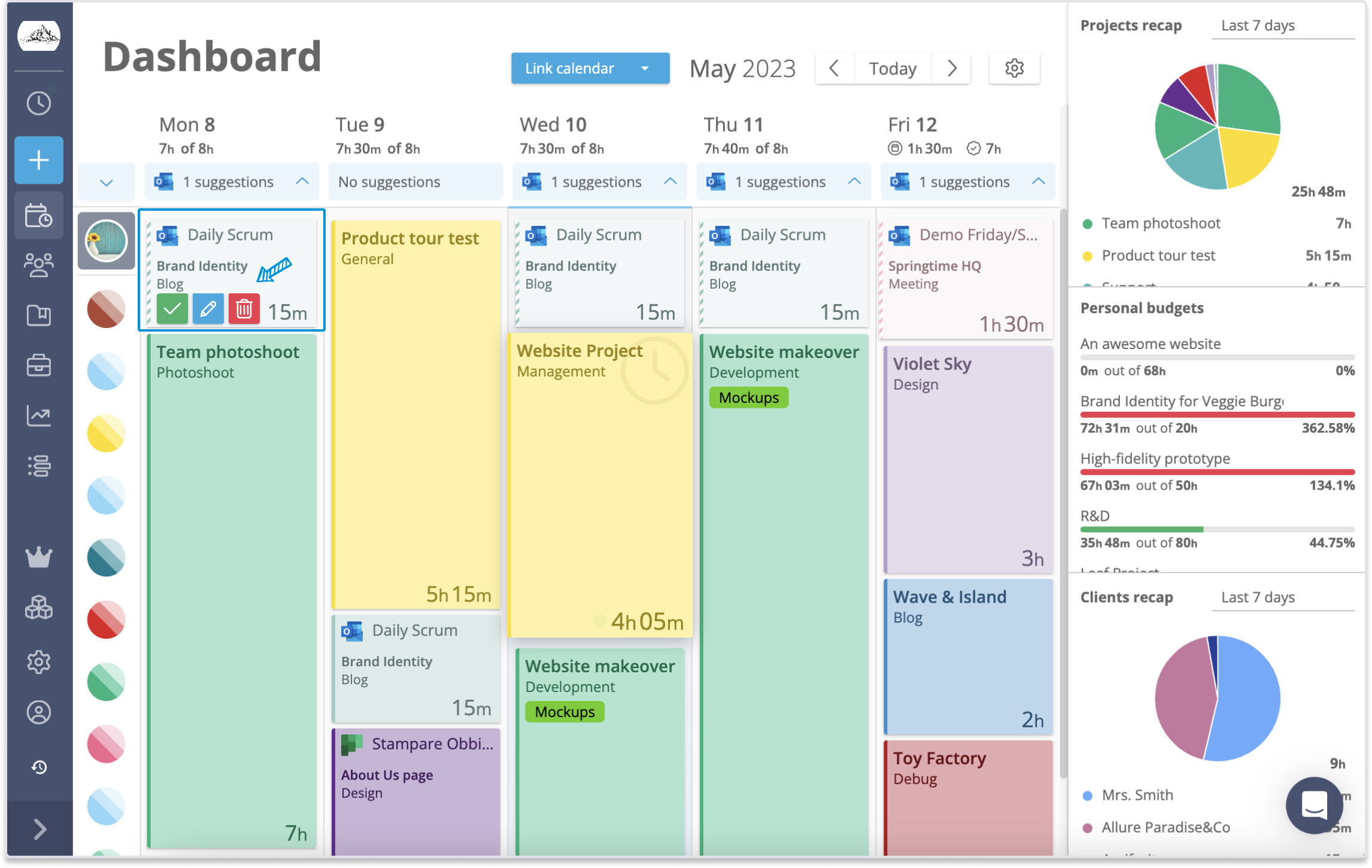This screenshot has width=1372, height=868.
Task: Expand the sidebar with bottom arrow
Action: click(x=39, y=829)
